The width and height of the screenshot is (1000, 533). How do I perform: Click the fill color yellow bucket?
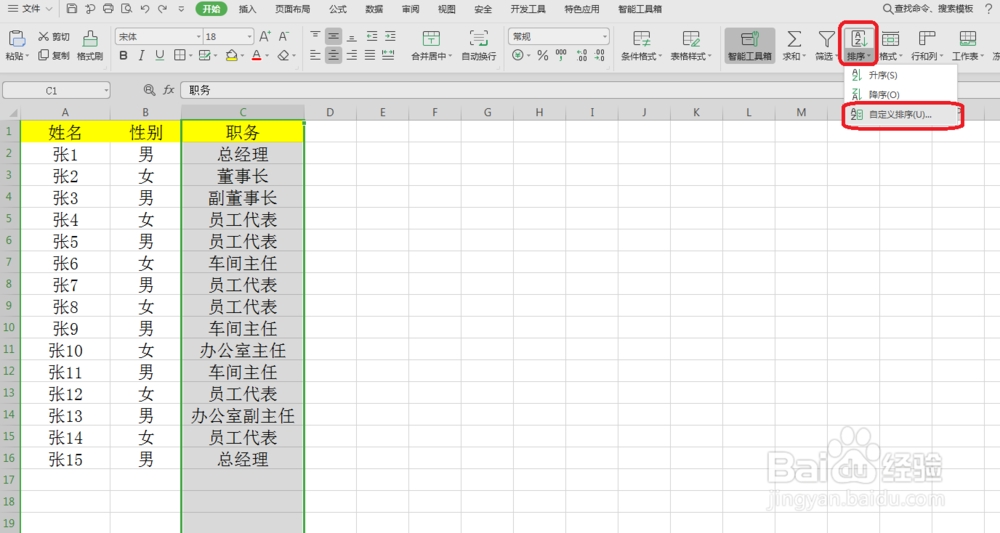click(232, 55)
